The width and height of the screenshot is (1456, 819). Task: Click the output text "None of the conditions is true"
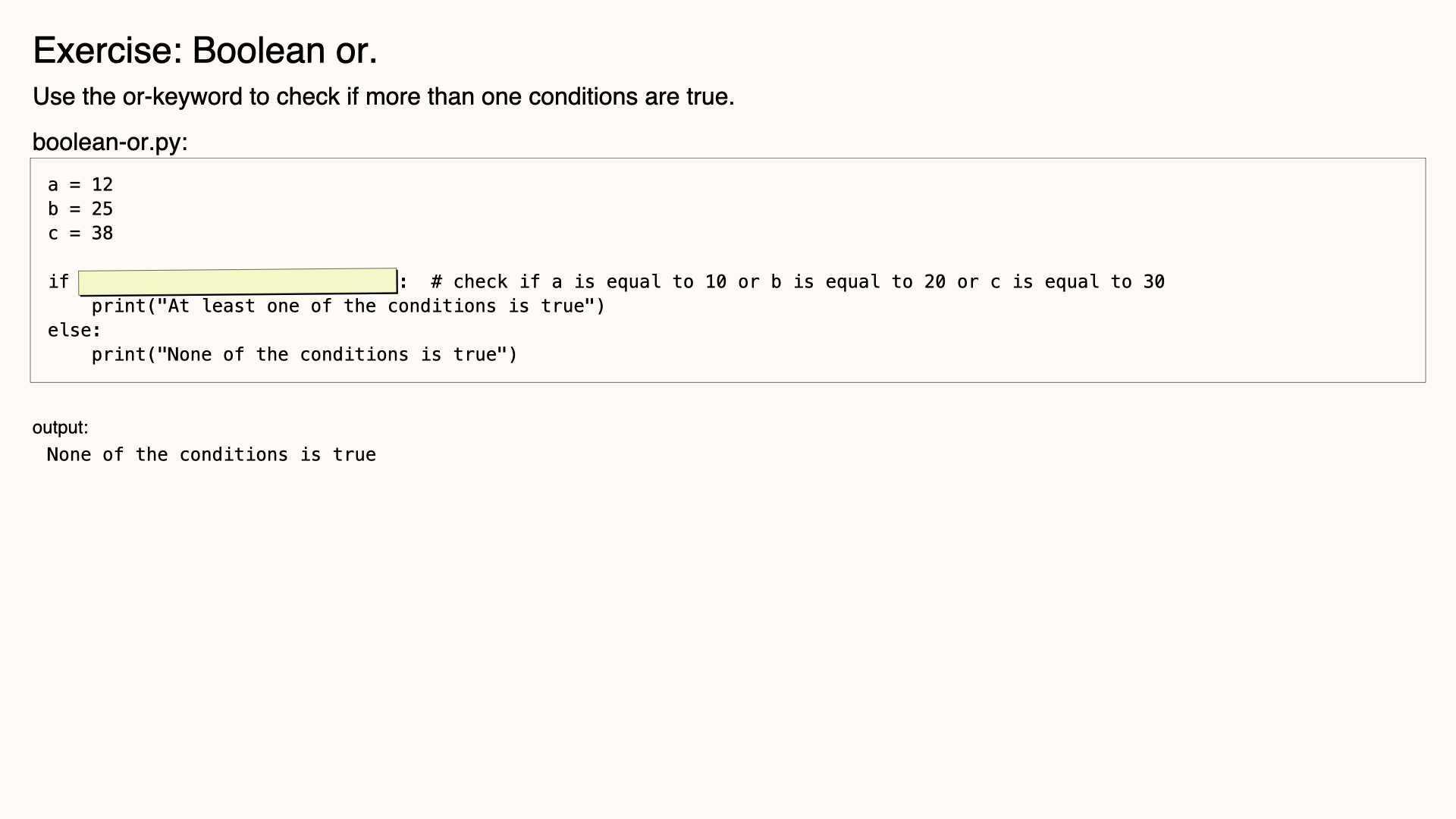pyautogui.click(x=212, y=454)
